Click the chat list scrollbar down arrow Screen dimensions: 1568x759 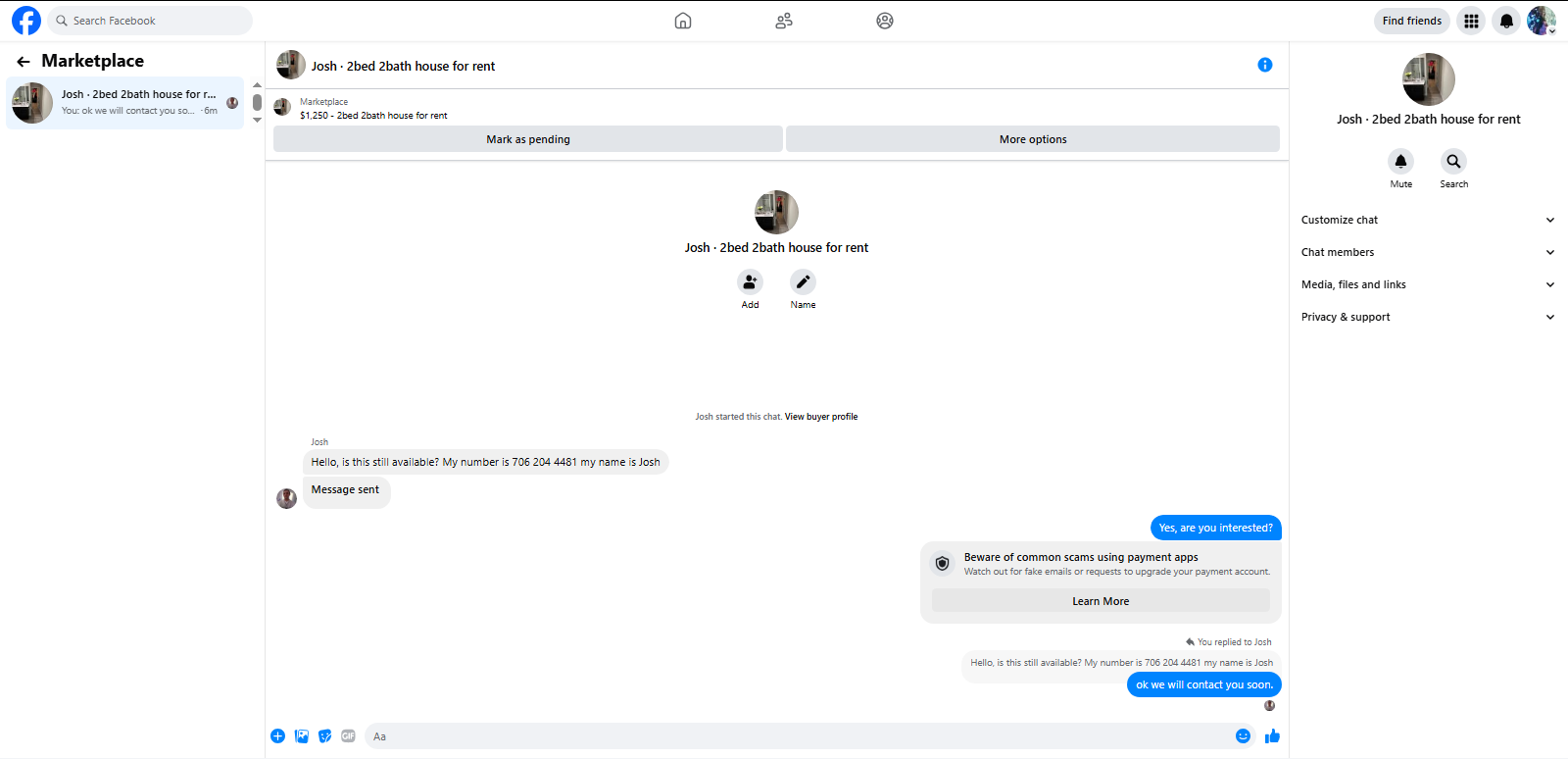[x=257, y=120]
